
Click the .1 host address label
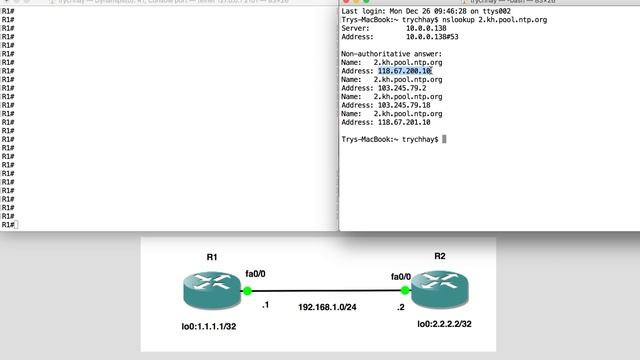(x=265, y=305)
